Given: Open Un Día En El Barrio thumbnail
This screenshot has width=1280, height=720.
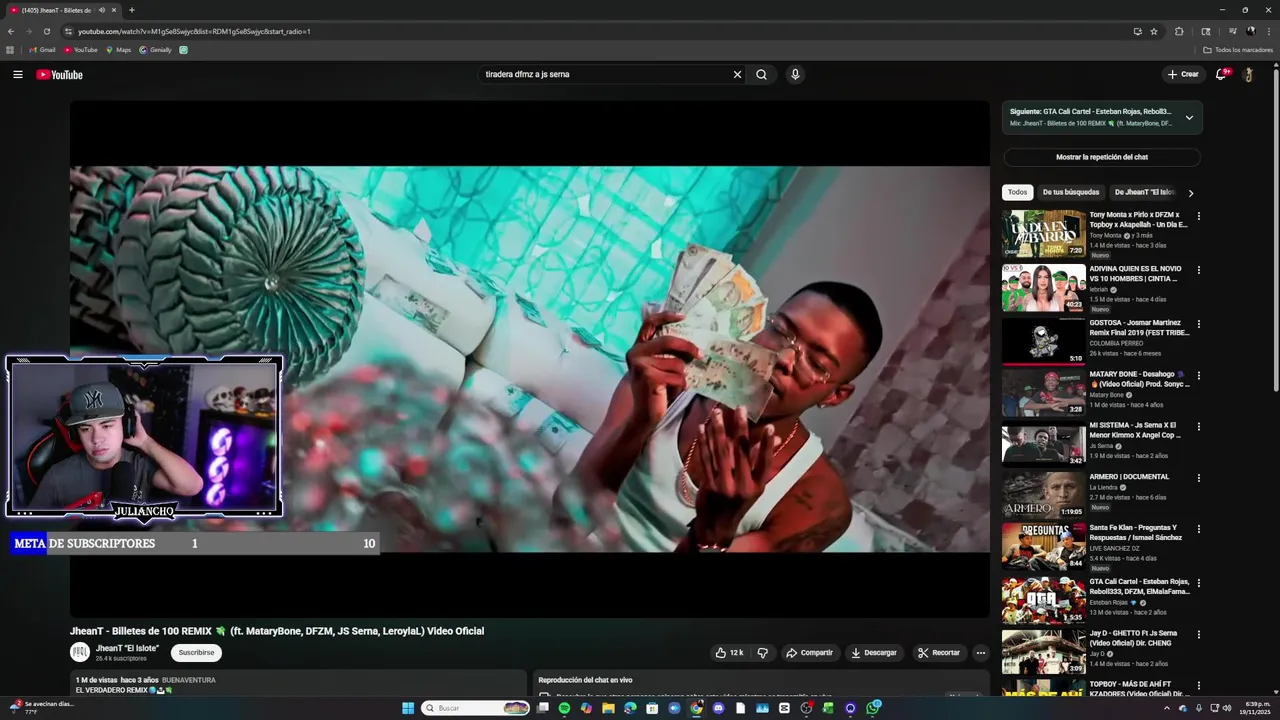Looking at the screenshot, I should (x=1044, y=233).
